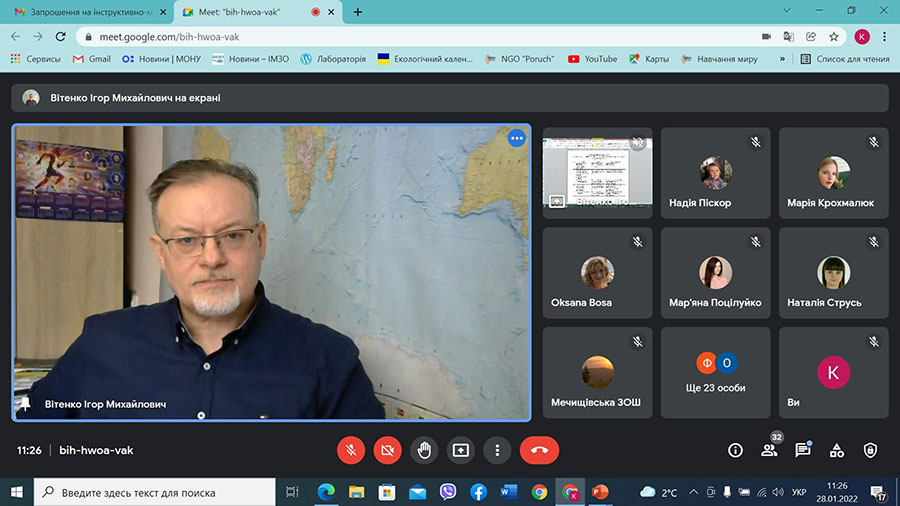
Task: Open Список для чтения reading list
Action: (x=845, y=59)
